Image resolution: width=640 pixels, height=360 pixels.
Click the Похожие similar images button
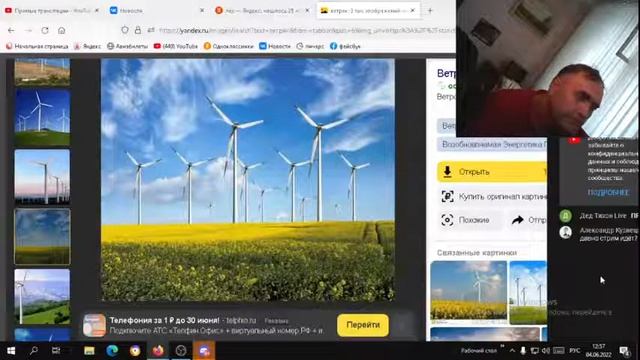tap(469, 220)
